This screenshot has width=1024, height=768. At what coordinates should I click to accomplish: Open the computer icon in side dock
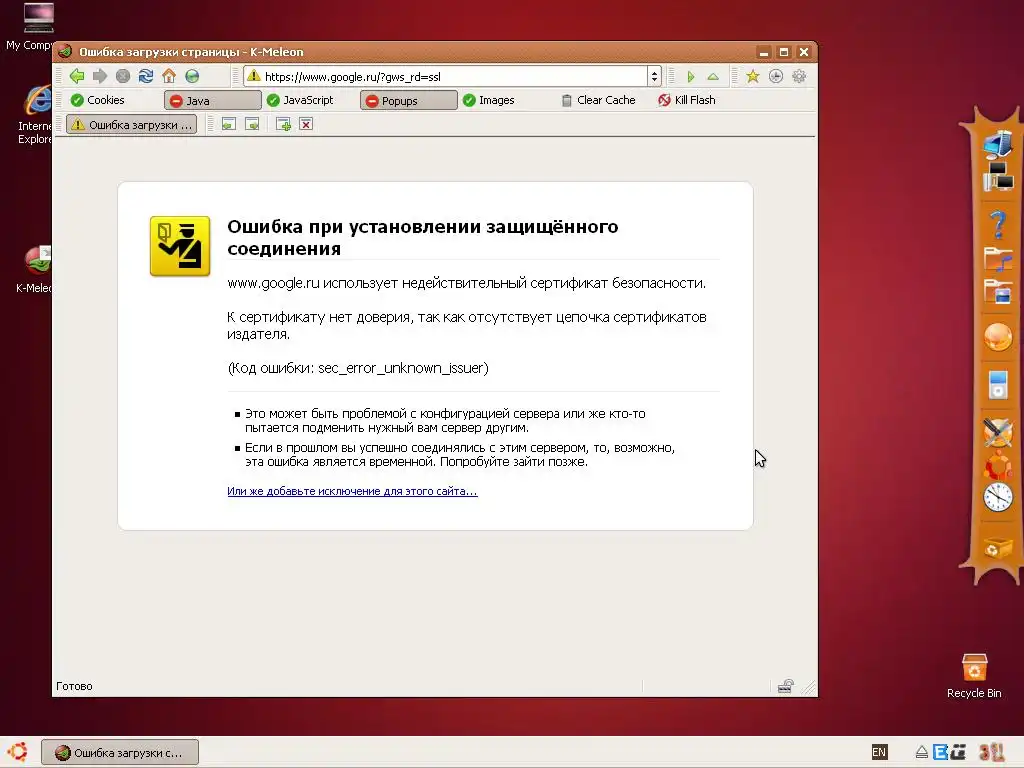pyautogui.click(x=998, y=144)
